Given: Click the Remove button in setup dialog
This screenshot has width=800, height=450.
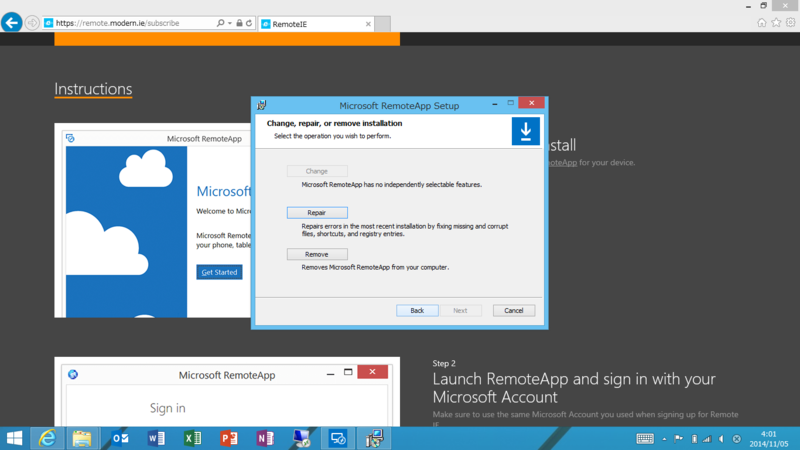Looking at the screenshot, I should pyautogui.click(x=317, y=254).
